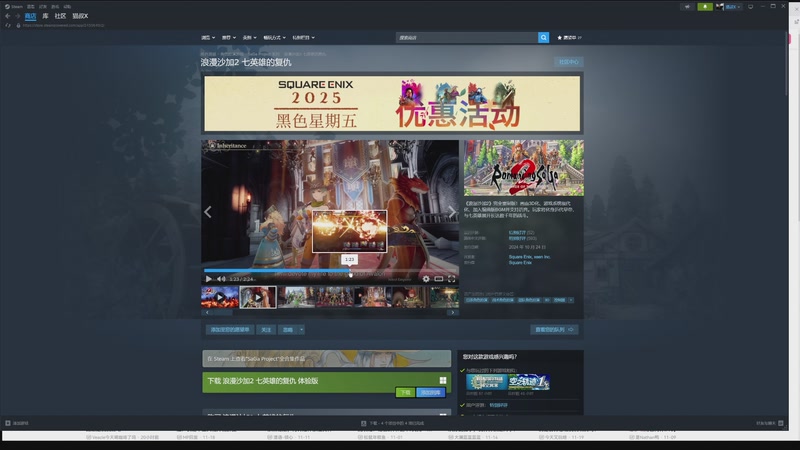Click the Windows platform icon on the demo banner
The width and height of the screenshot is (800, 450).
(x=443, y=380)
